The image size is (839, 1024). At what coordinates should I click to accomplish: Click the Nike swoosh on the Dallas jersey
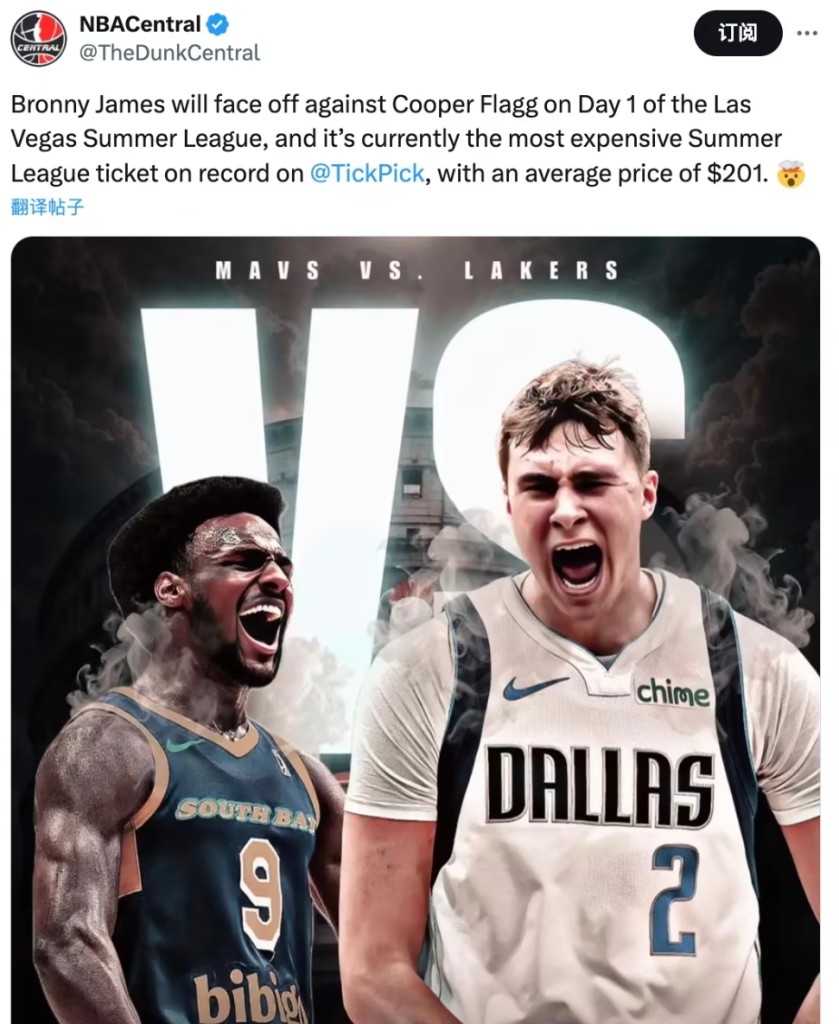click(x=532, y=687)
